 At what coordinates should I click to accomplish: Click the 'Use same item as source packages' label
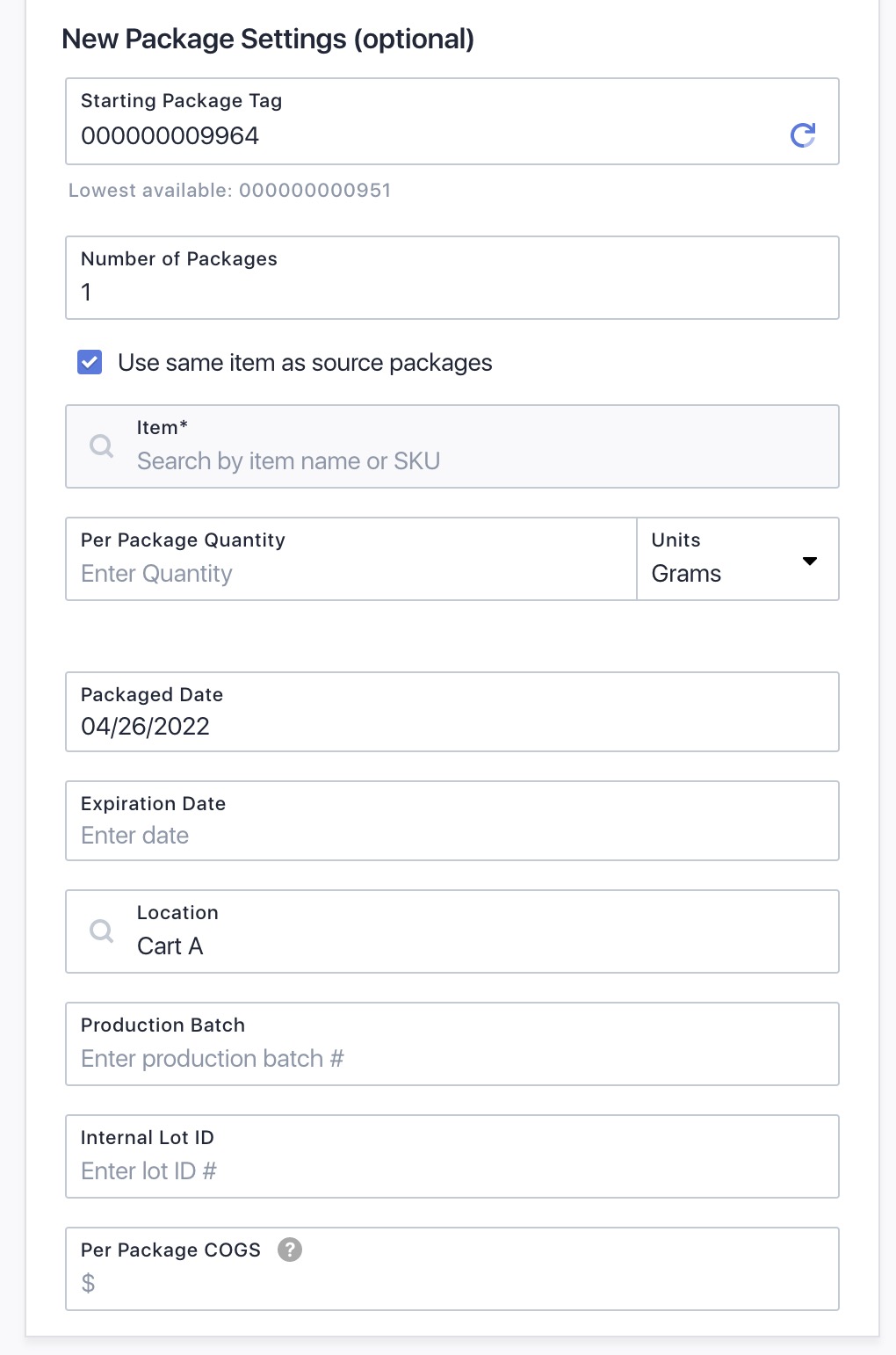coord(305,363)
